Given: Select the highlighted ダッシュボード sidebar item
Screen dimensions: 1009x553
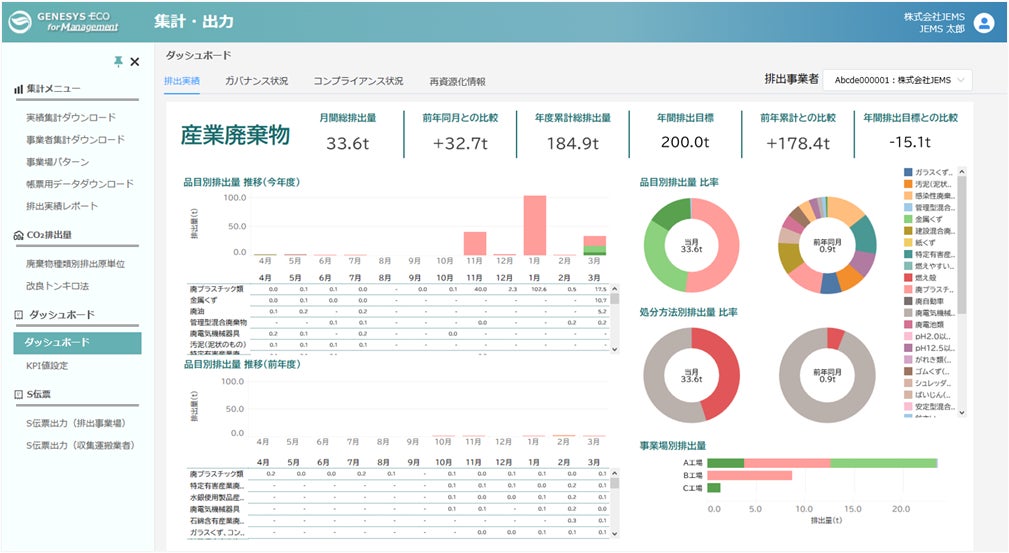Looking at the screenshot, I should 77,342.
